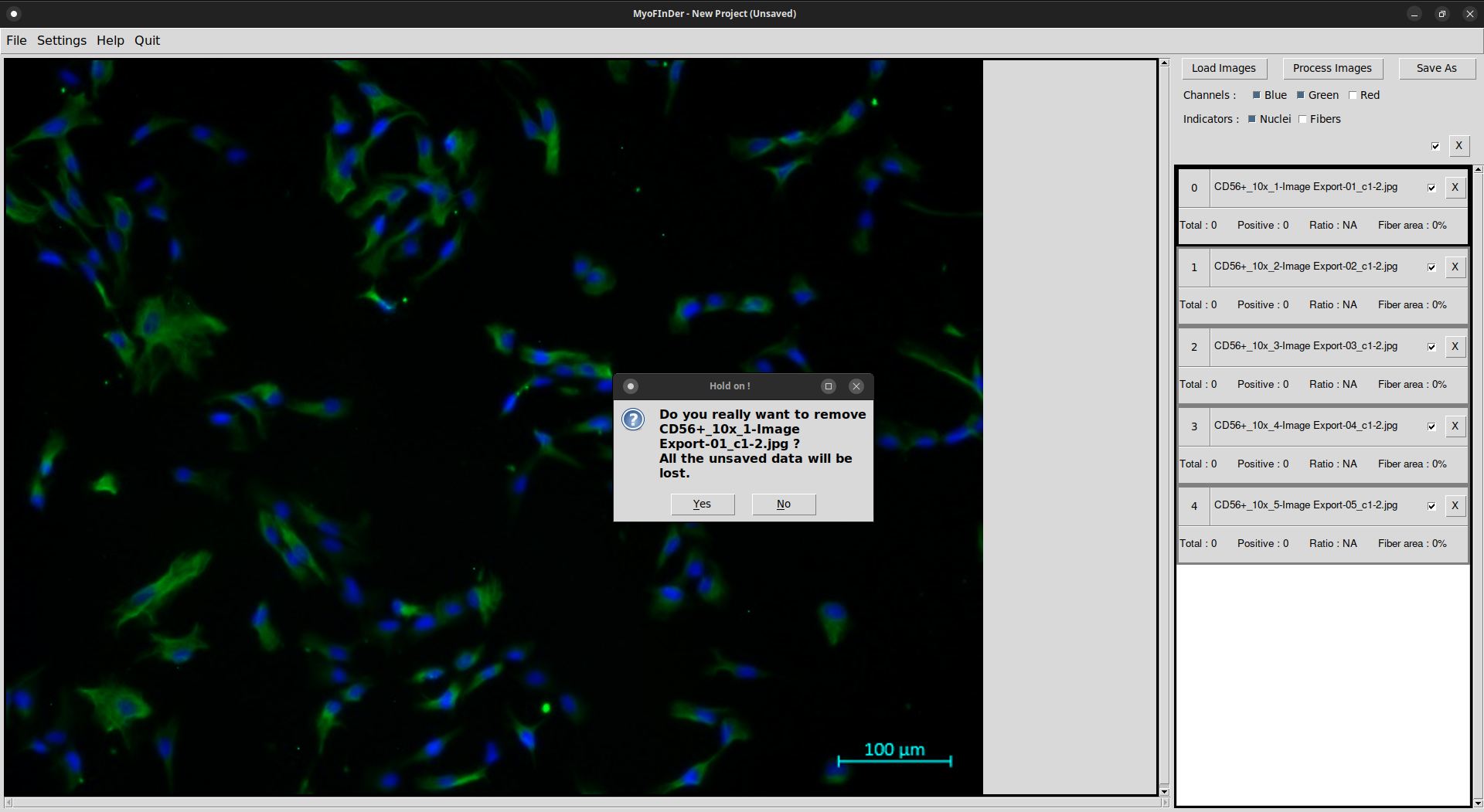Click the Save As button
1484x812 pixels.
1437,68
